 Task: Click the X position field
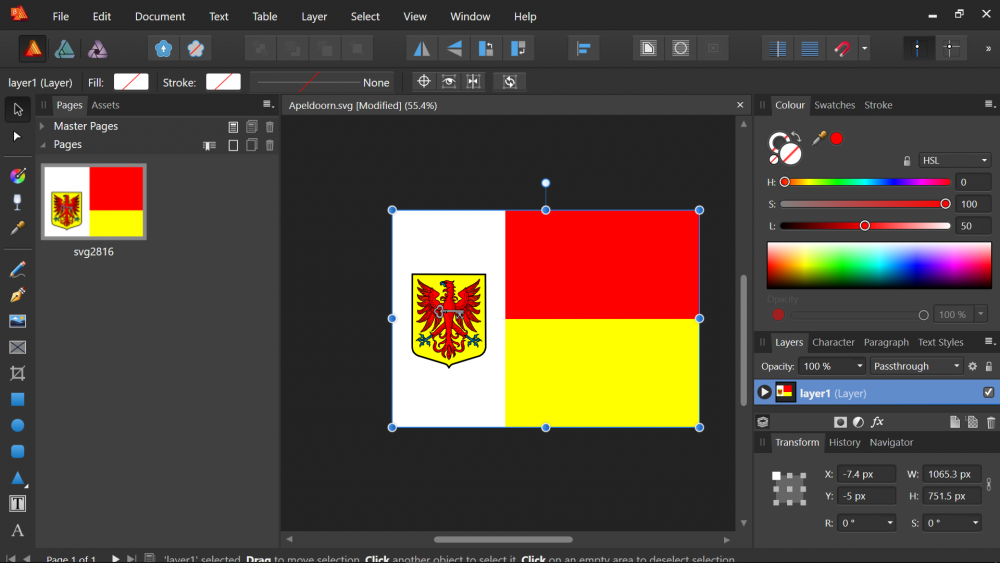866,474
